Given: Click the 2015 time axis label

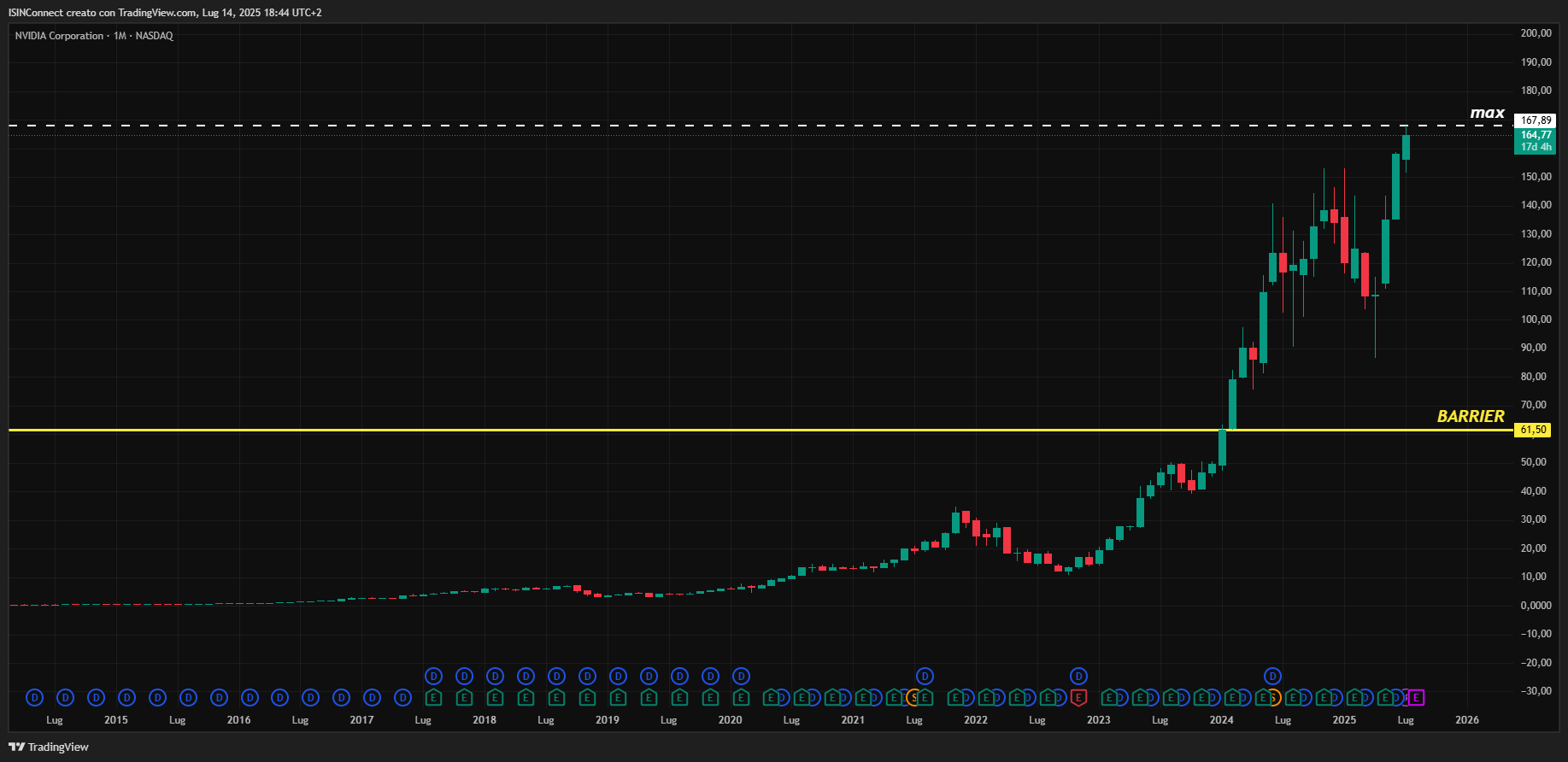Looking at the screenshot, I should pyautogui.click(x=116, y=720).
